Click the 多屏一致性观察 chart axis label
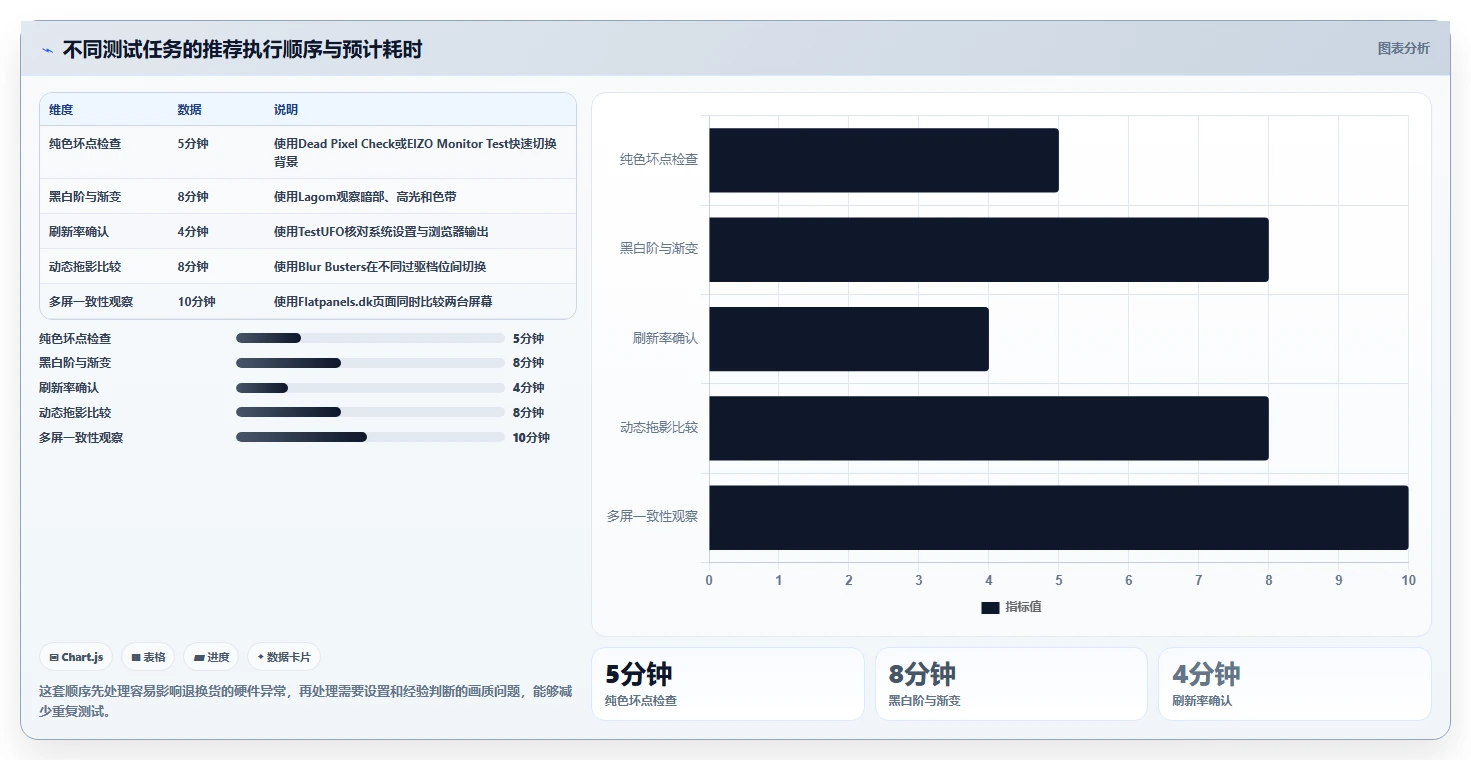Screen dimensions: 1471x760 tap(652, 517)
